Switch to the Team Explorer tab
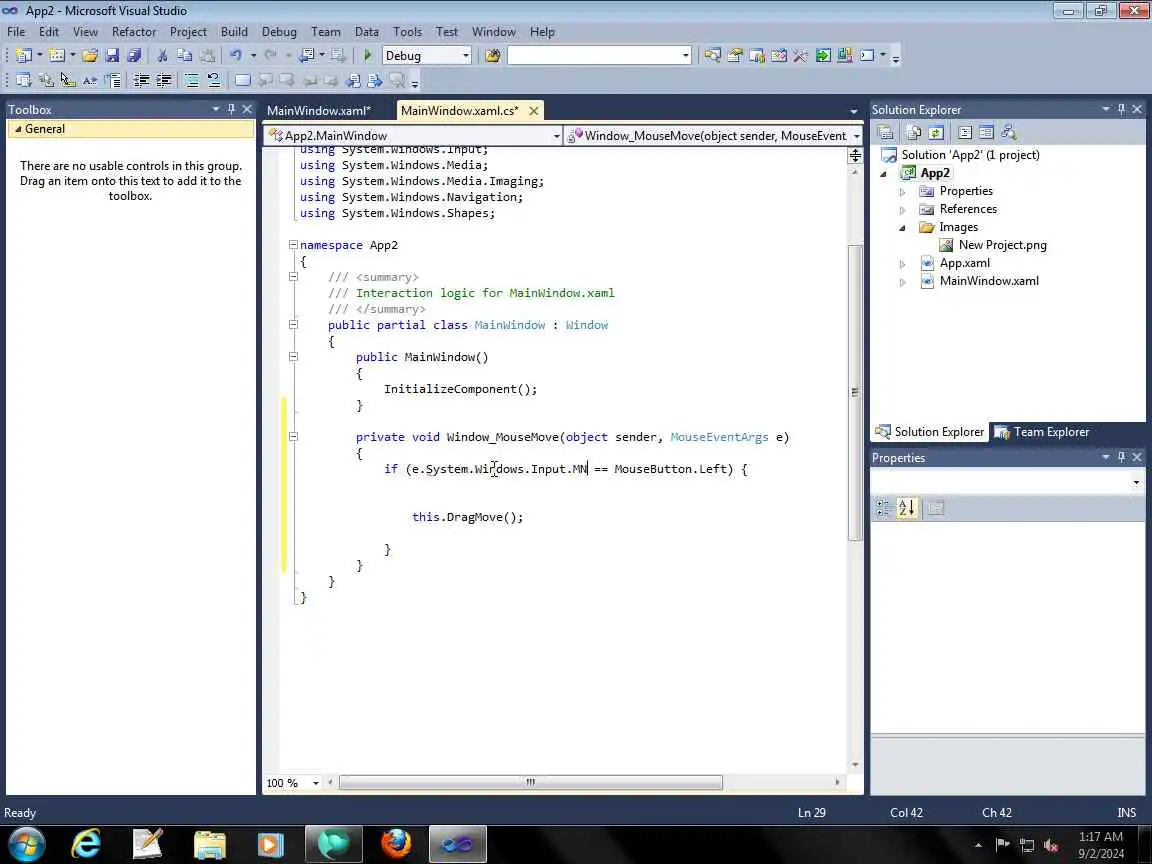 pos(1042,432)
